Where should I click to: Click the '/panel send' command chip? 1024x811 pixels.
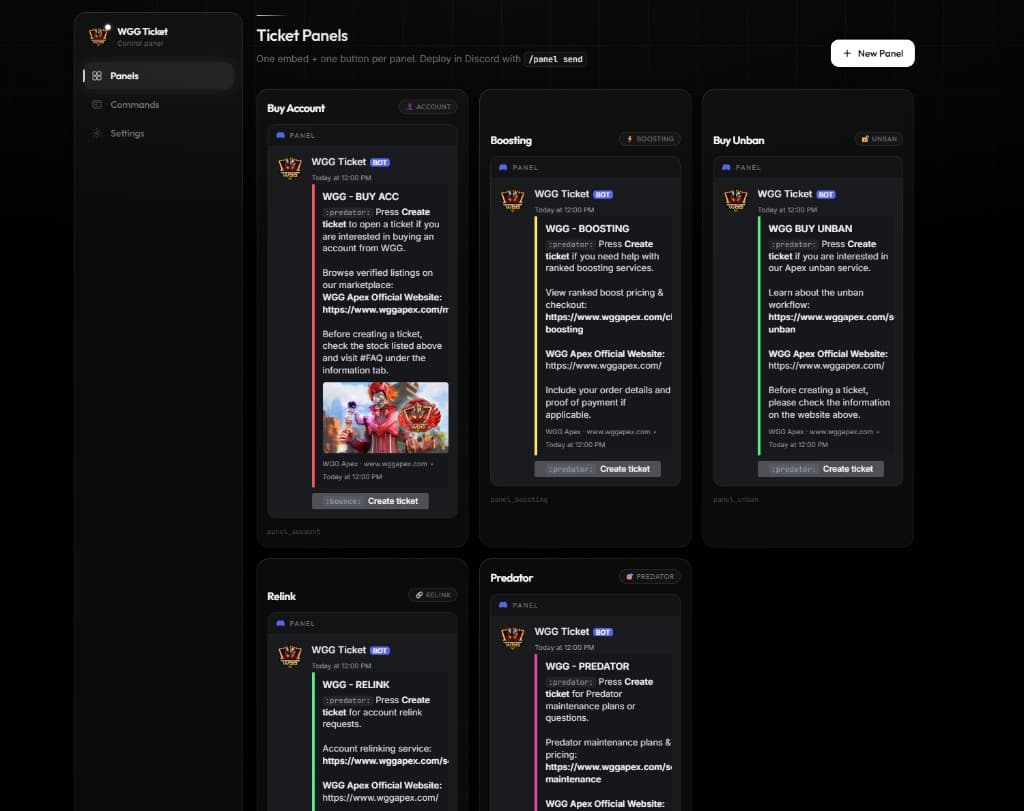(x=555, y=59)
